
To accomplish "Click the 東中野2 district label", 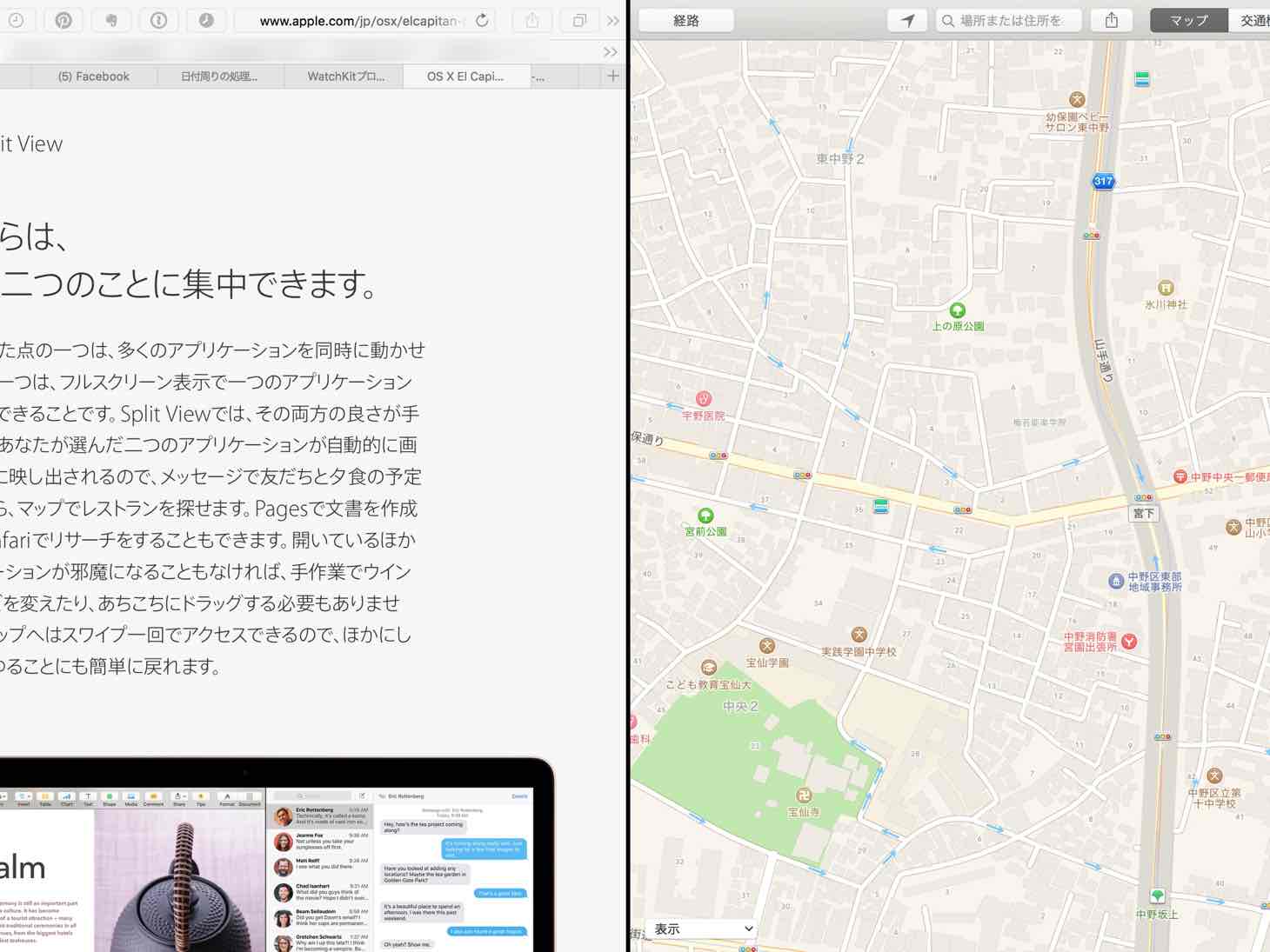I will point(840,159).
